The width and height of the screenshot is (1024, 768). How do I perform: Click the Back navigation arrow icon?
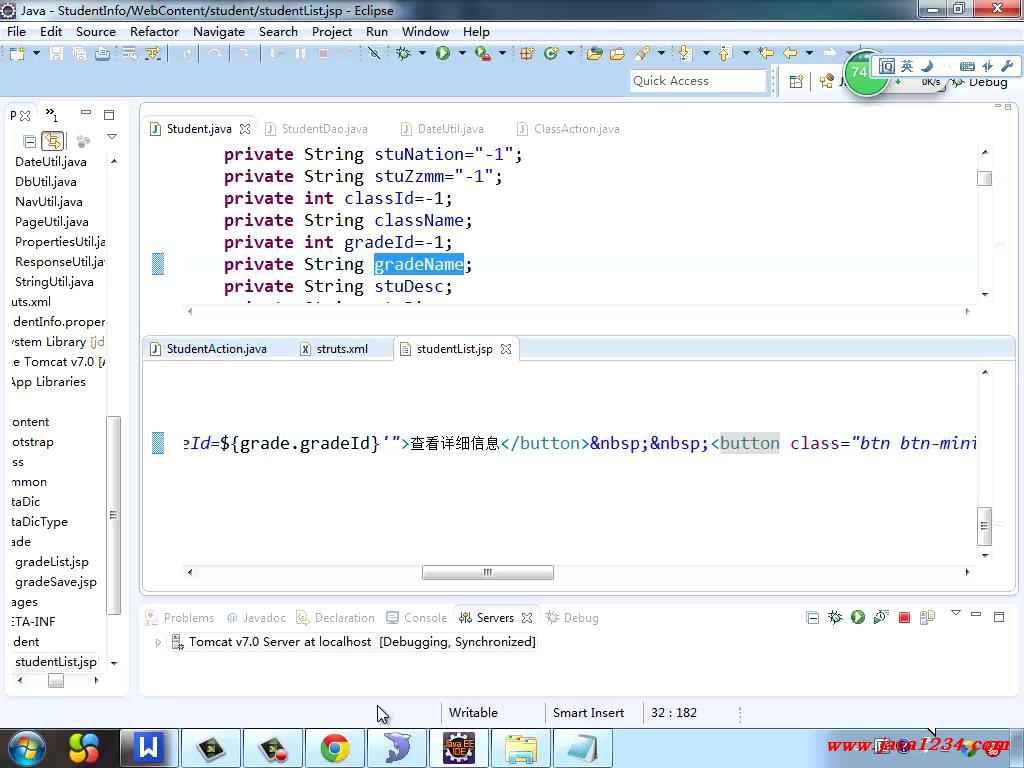(790, 54)
